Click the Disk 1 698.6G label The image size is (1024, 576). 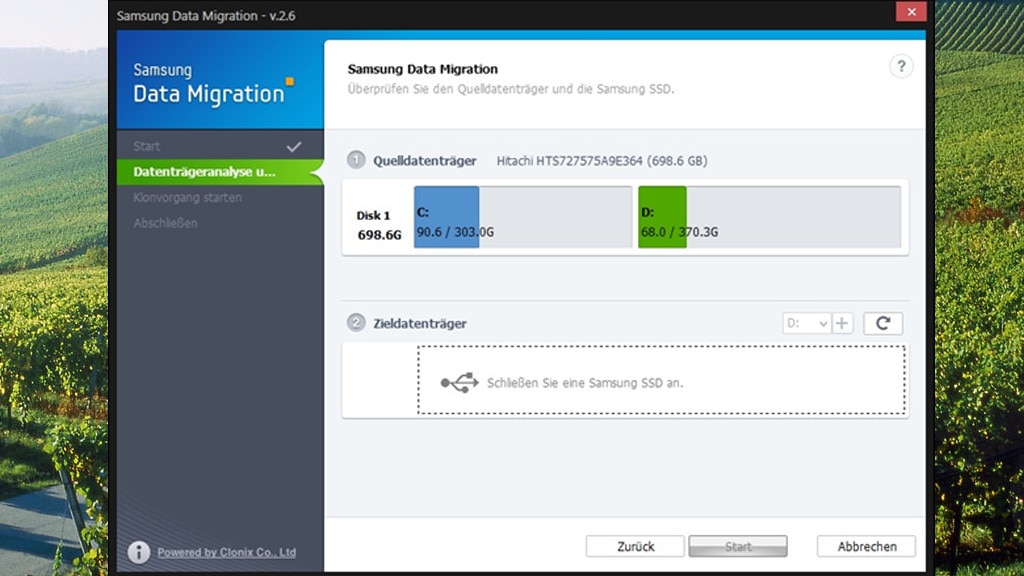[379, 225]
